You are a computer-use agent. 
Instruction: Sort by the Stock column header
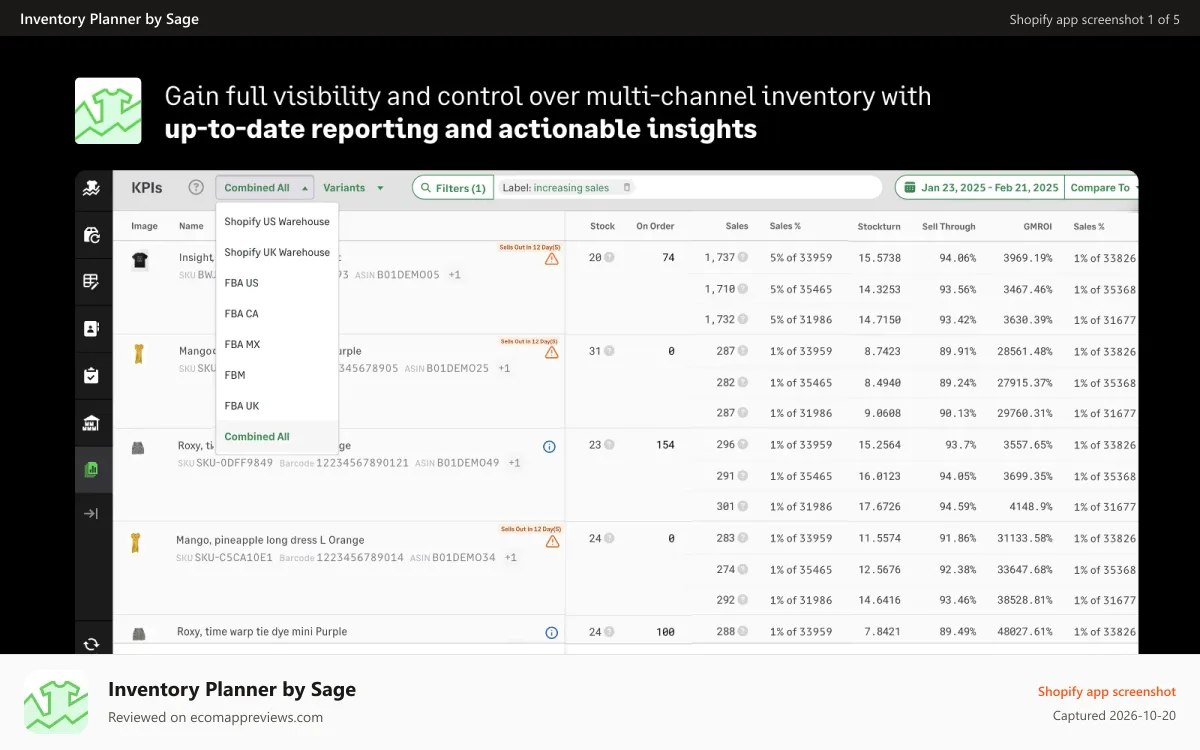(x=603, y=226)
